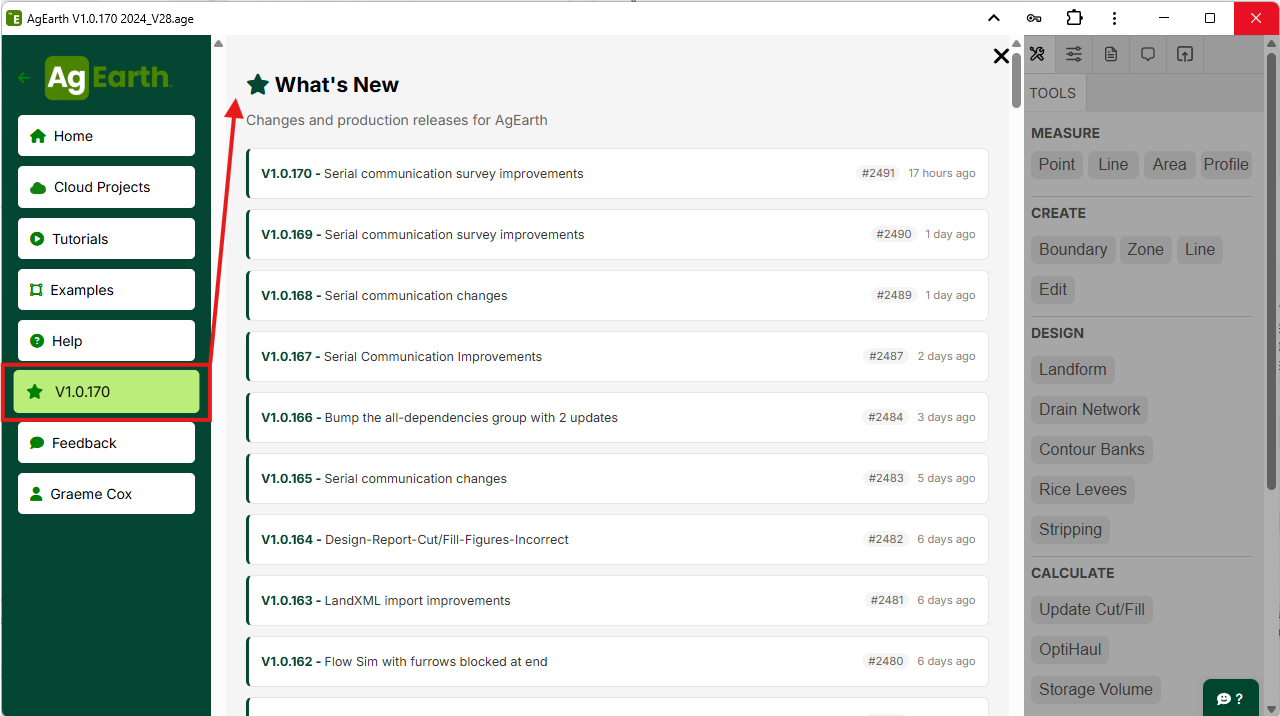Open the extensions puzzle icon
Viewport: 1280px width, 716px height.
coord(1074,18)
